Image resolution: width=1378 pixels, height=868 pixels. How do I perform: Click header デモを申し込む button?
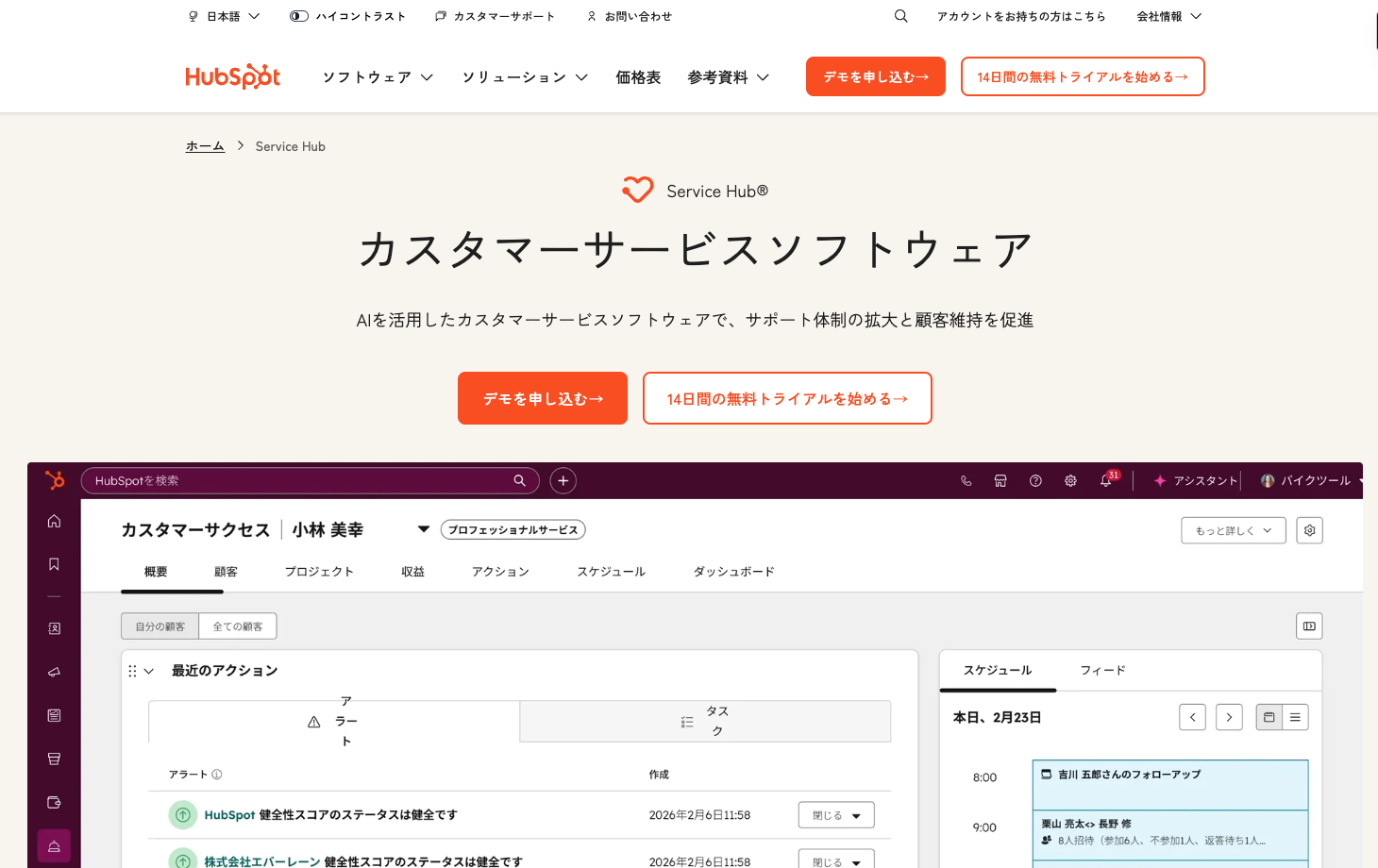point(876,76)
